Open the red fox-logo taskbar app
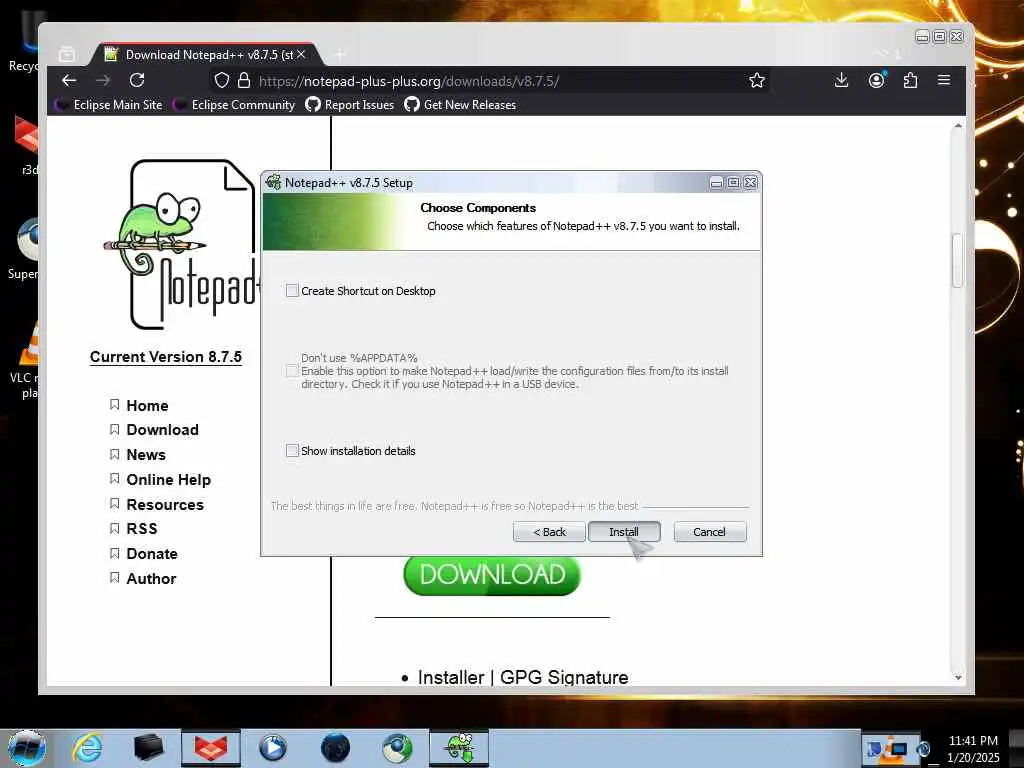The height and width of the screenshot is (768, 1024). [x=210, y=748]
